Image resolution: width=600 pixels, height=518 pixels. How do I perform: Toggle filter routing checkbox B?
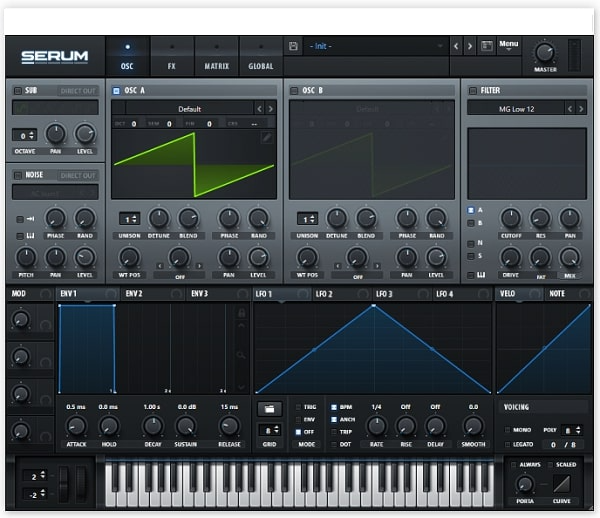(471, 223)
